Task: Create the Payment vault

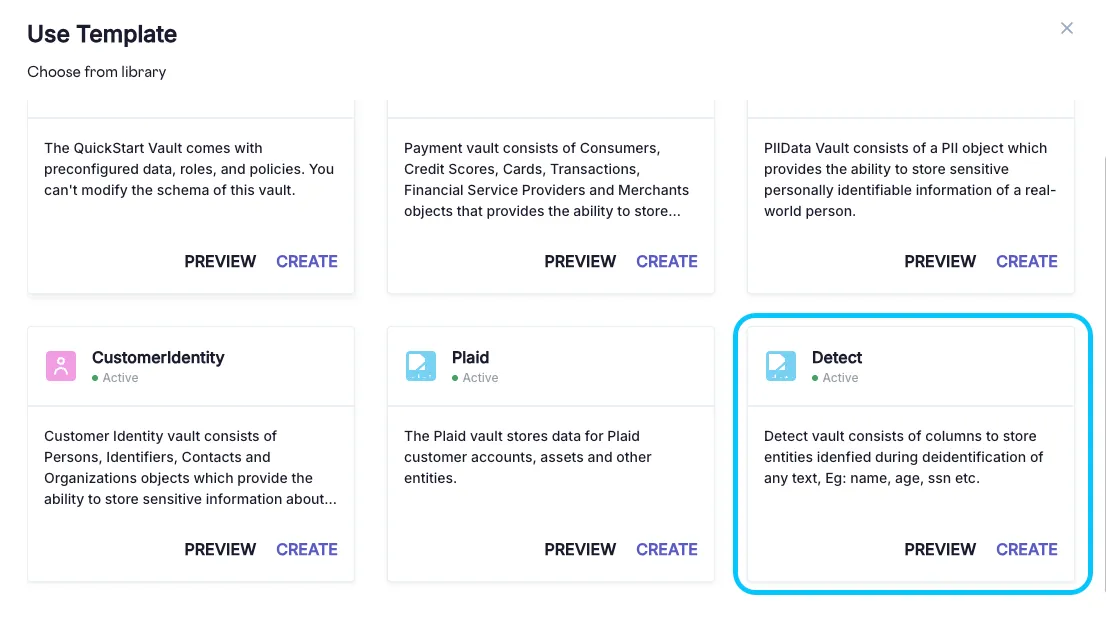Action: [667, 261]
